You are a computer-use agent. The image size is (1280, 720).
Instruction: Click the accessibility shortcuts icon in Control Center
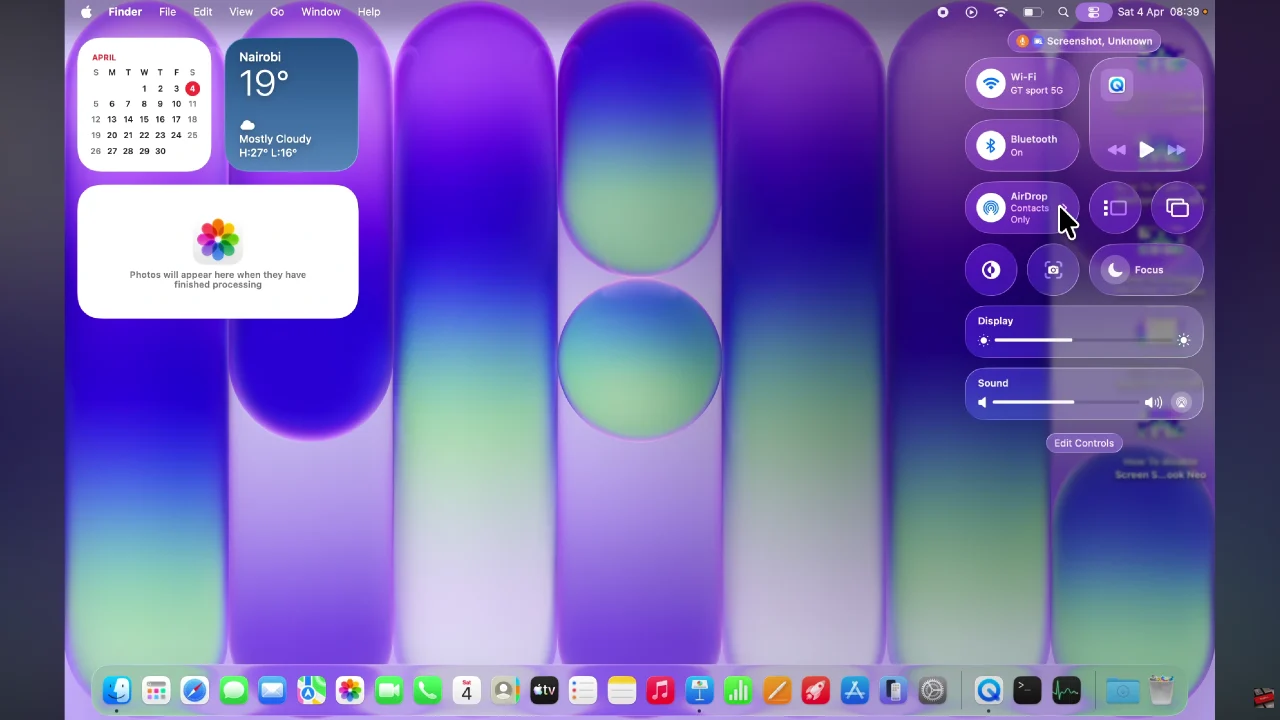pos(991,270)
